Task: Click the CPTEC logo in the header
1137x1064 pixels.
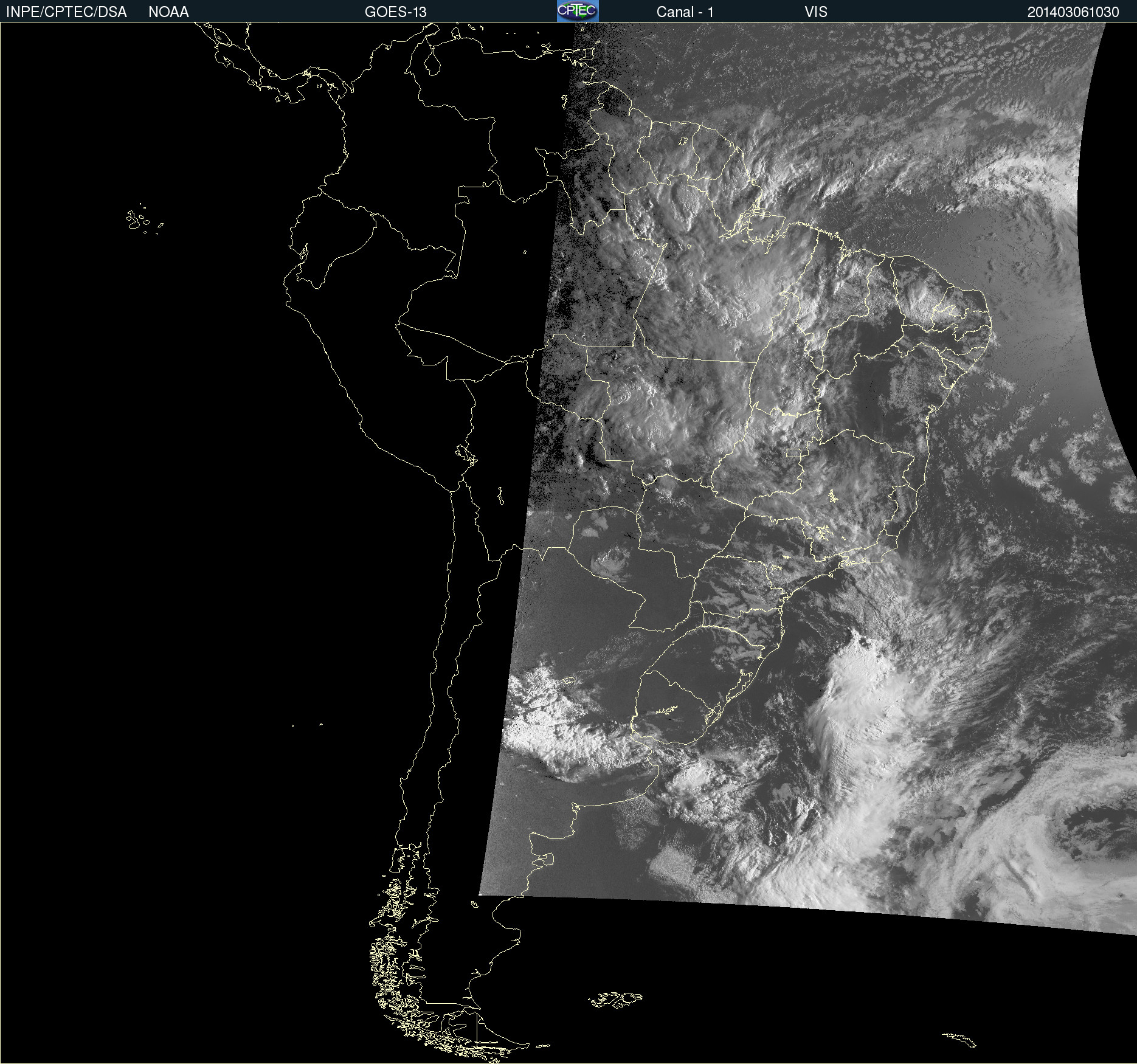Action: coord(578,11)
